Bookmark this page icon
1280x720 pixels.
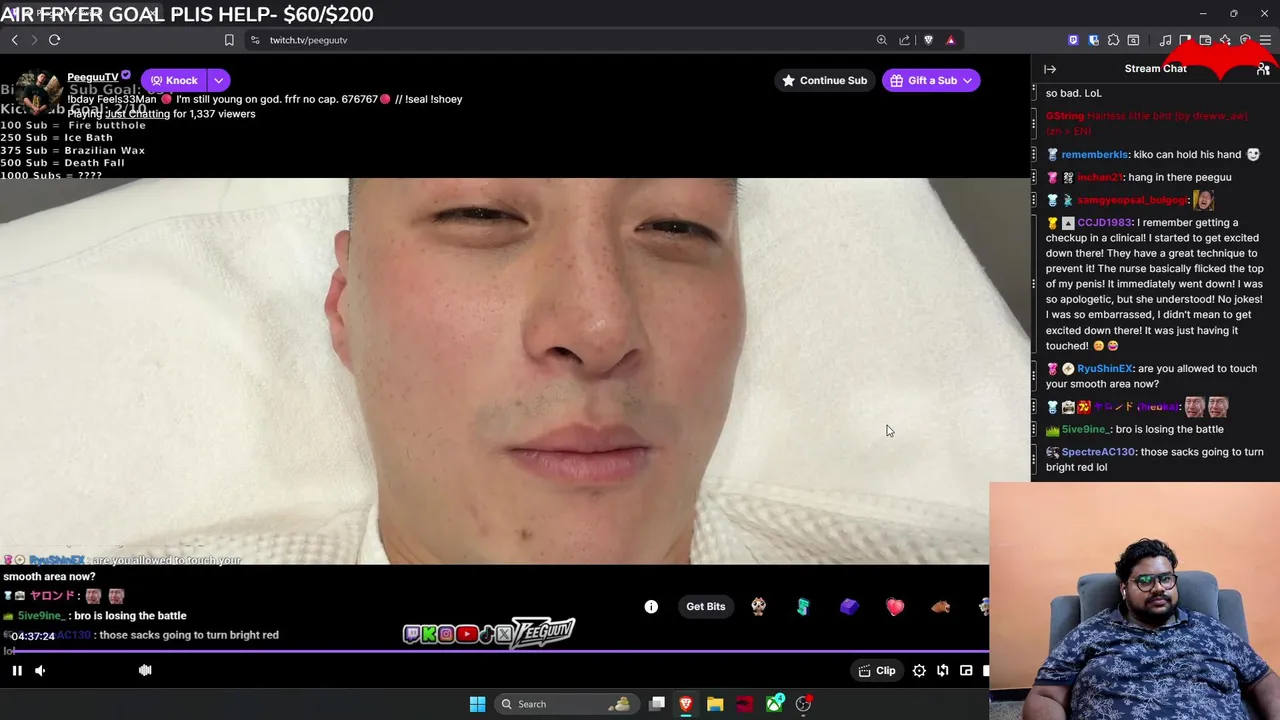pos(229,40)
